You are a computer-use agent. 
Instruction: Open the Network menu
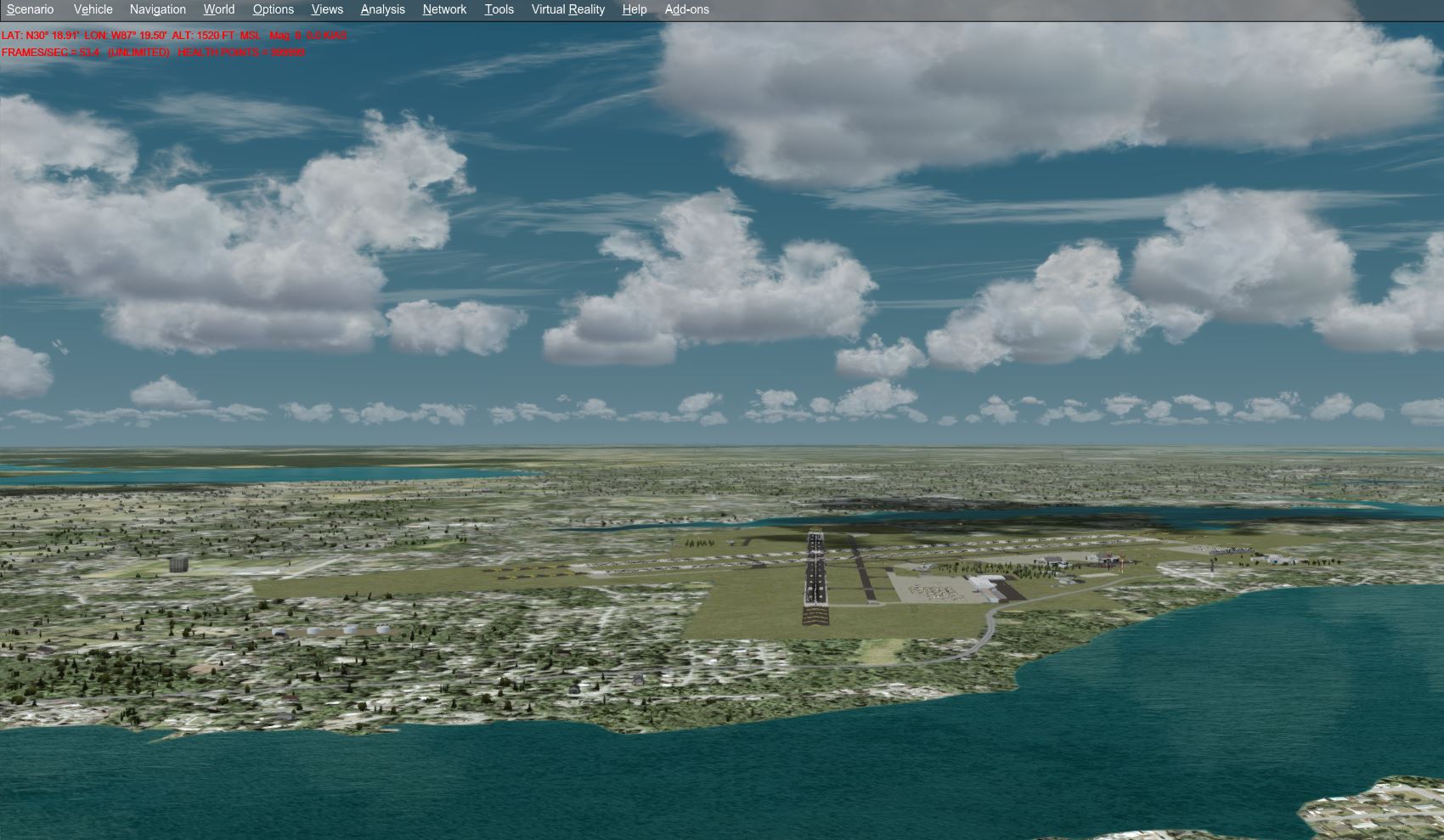point(444,9)
